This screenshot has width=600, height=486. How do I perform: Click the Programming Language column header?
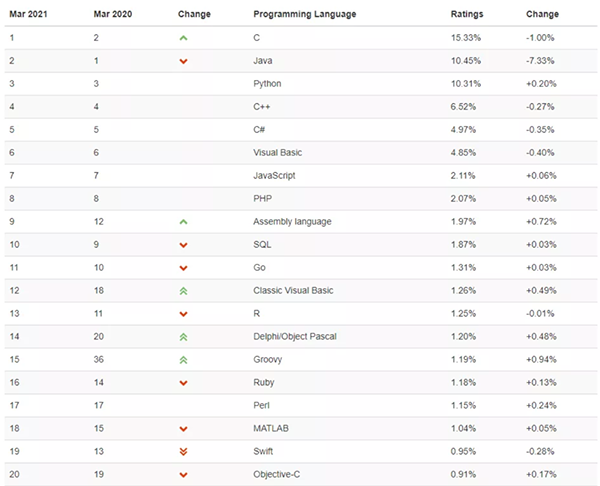(305, 14)
